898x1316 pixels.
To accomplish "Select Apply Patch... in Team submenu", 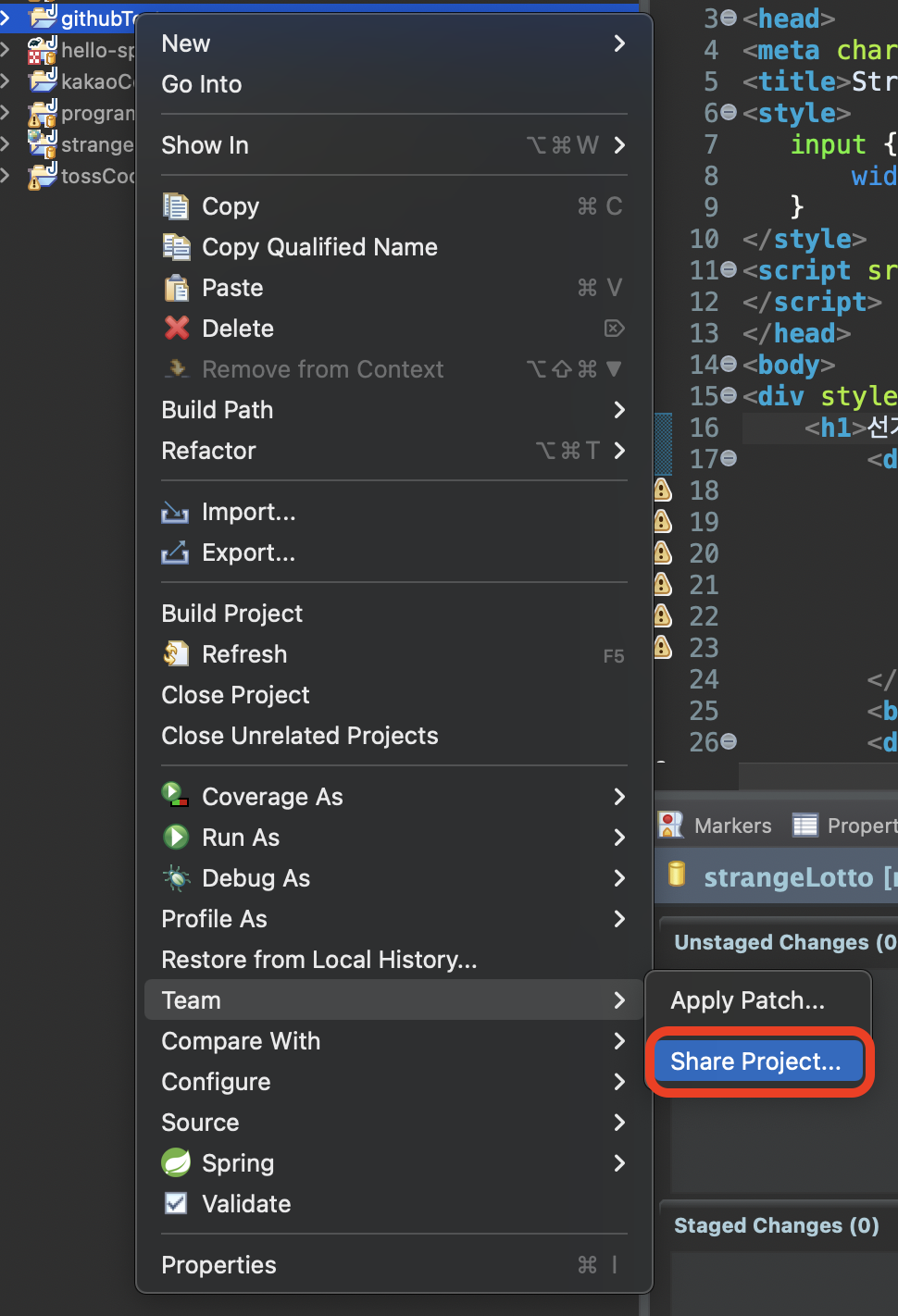I will (x=759, y=1000).
